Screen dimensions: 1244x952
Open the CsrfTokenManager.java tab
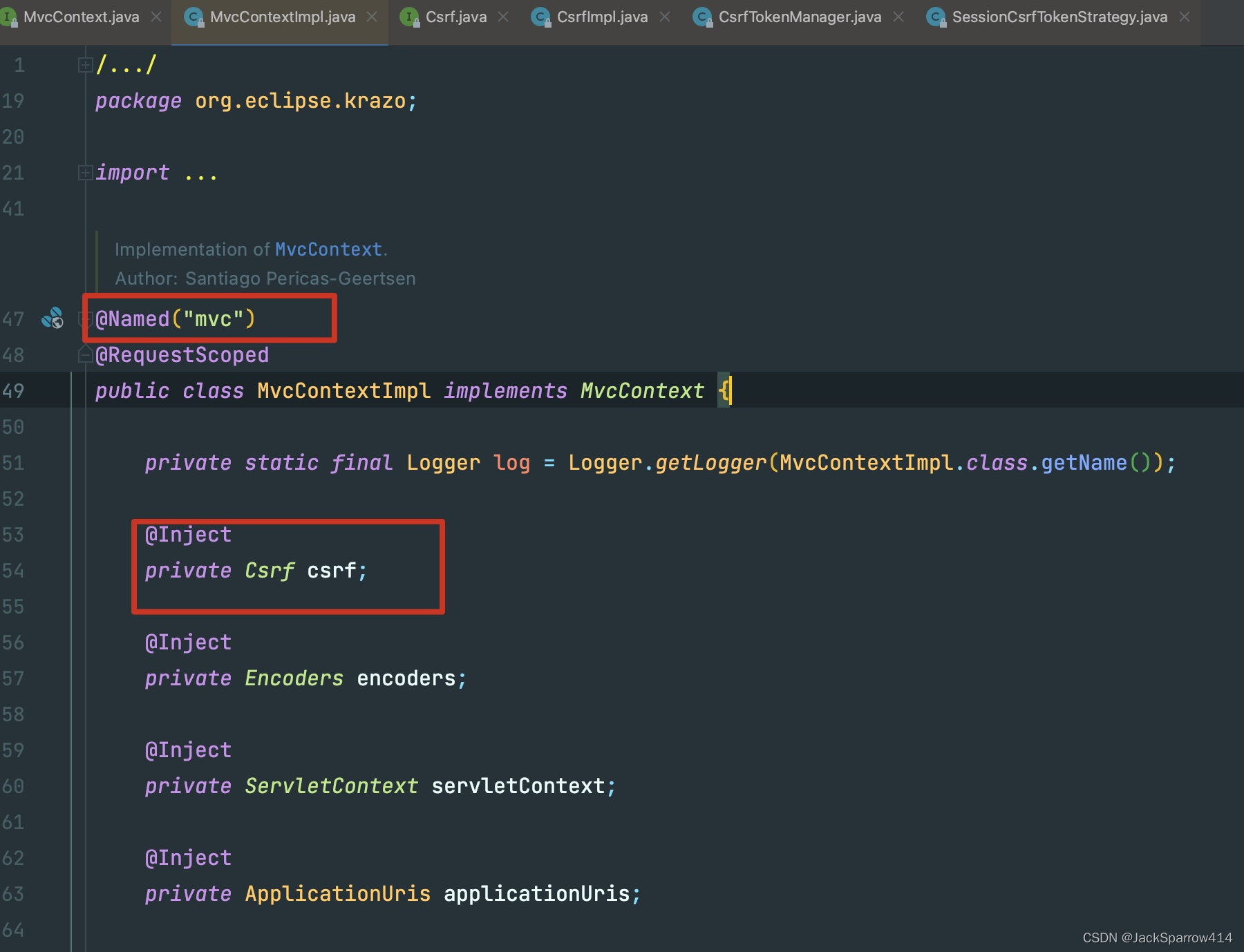point(800,17)
